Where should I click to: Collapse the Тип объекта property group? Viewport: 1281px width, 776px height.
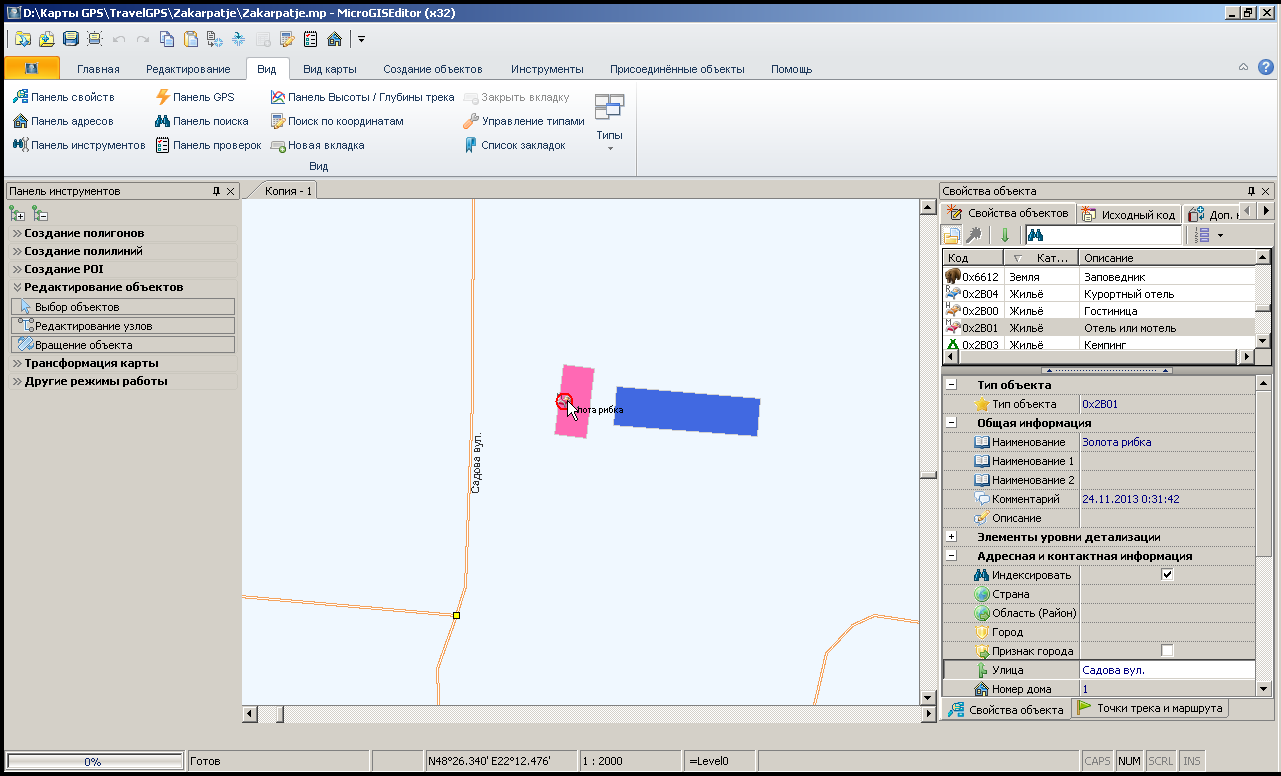pyautogui.click(x=952, y=385)
